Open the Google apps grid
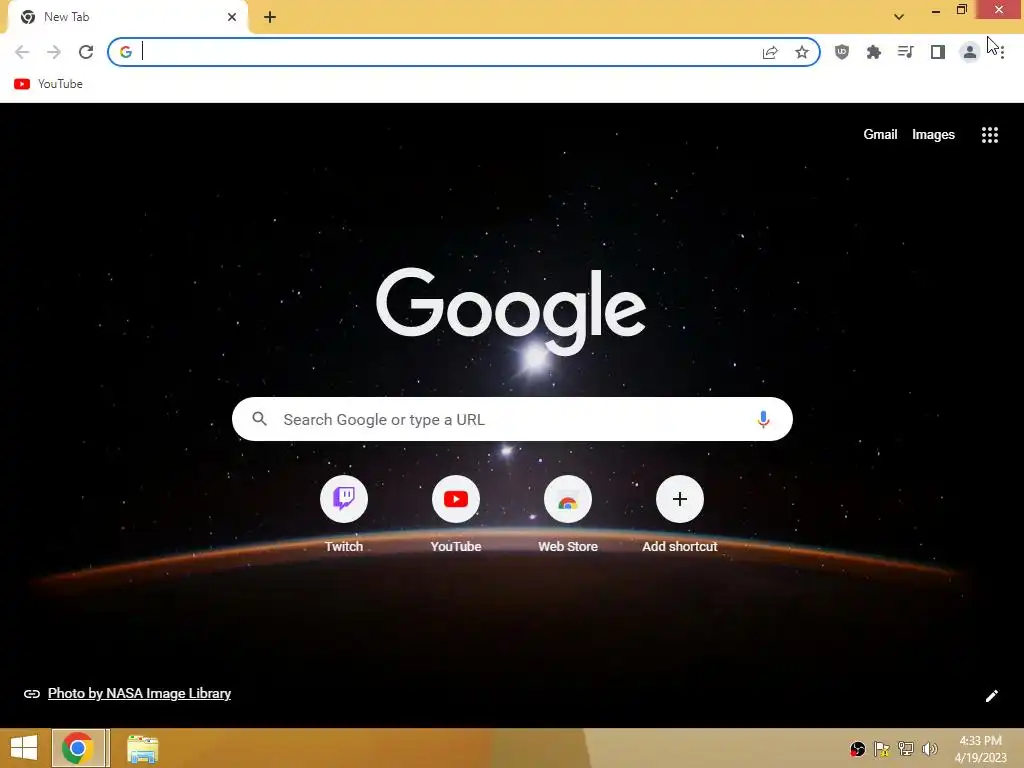Screen dimensions: 1024x768 989,135
